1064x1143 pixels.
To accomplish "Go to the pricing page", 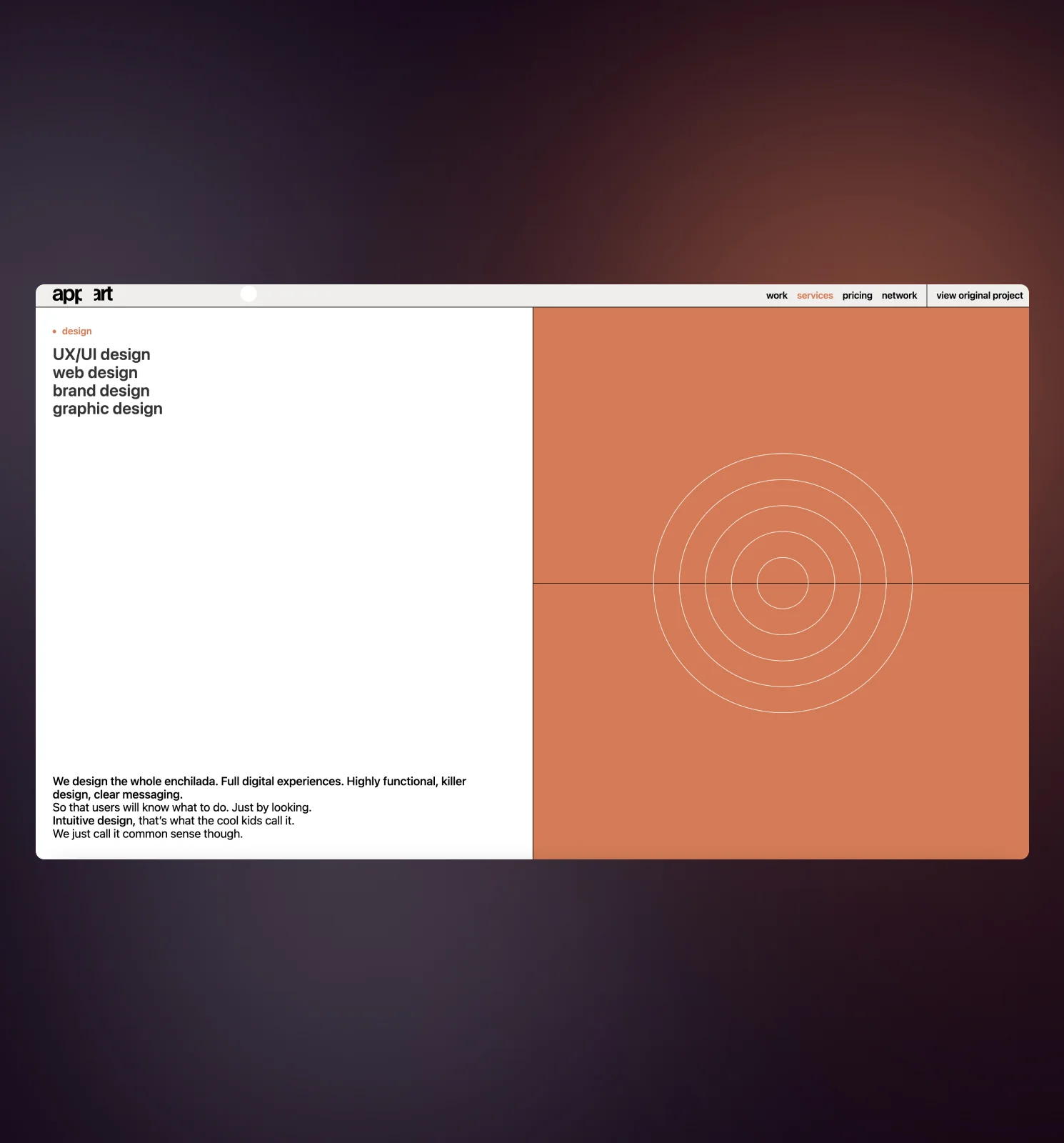I will [x=857, y=296].
